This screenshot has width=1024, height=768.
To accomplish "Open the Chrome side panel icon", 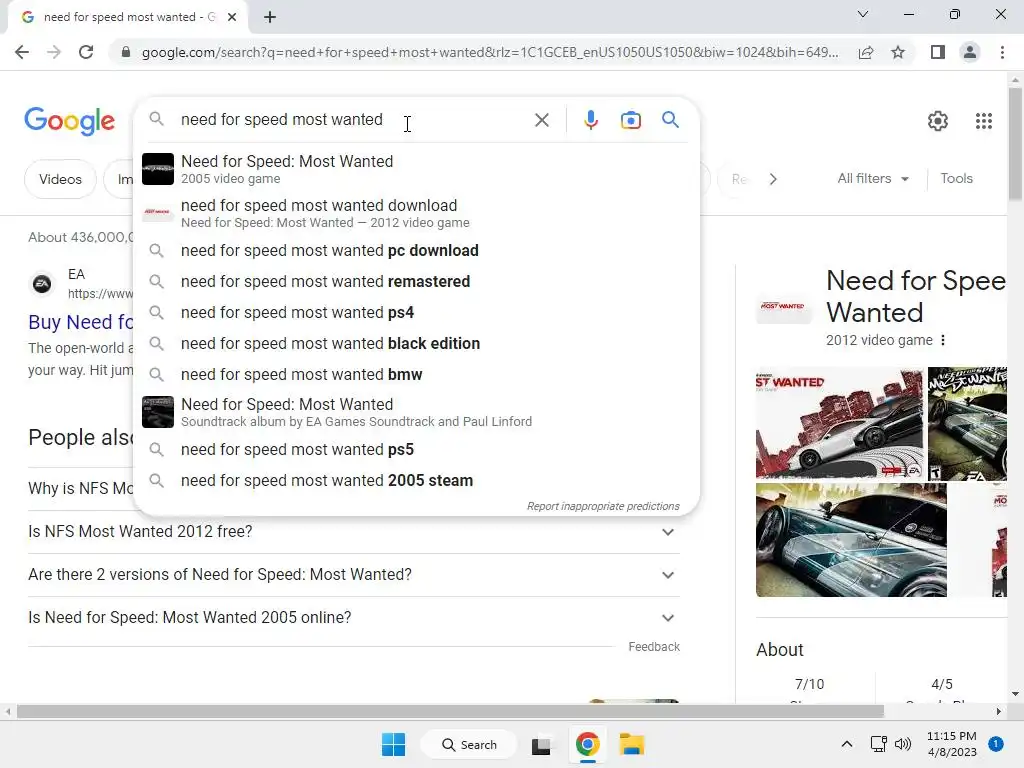I will point(938,52).
